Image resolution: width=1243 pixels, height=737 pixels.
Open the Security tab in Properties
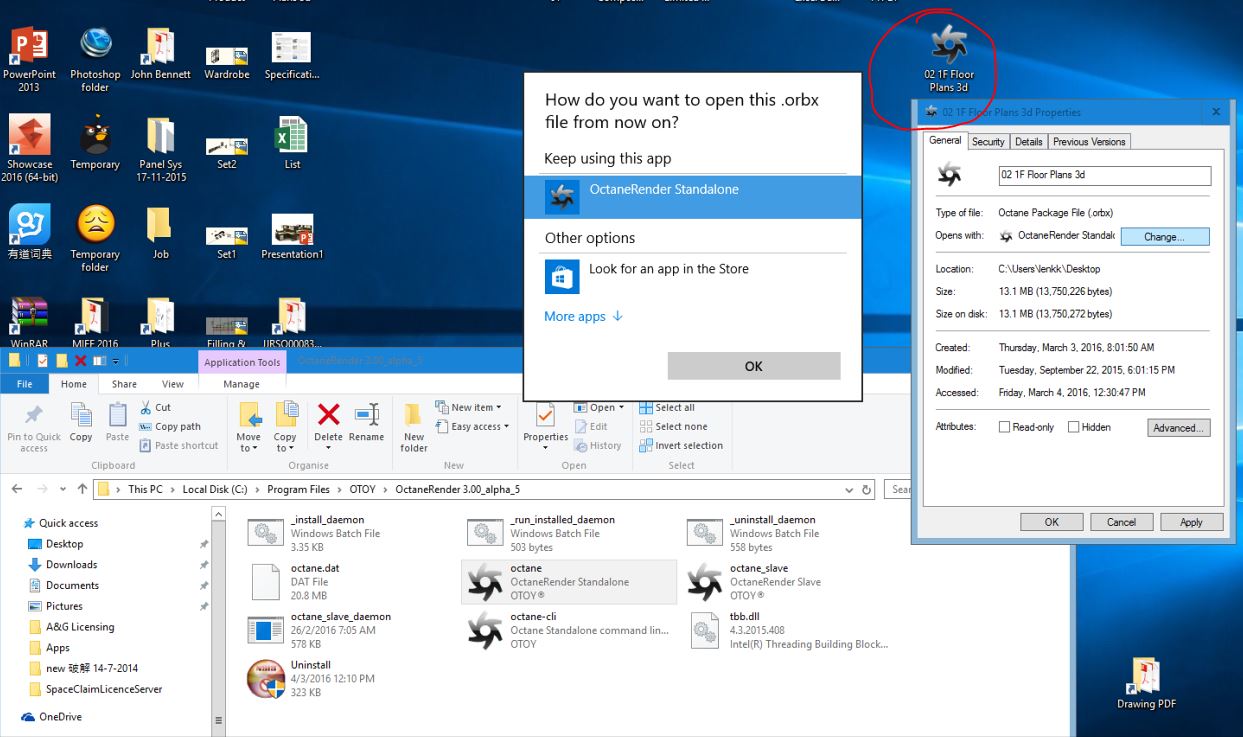[x=988, y=142]
